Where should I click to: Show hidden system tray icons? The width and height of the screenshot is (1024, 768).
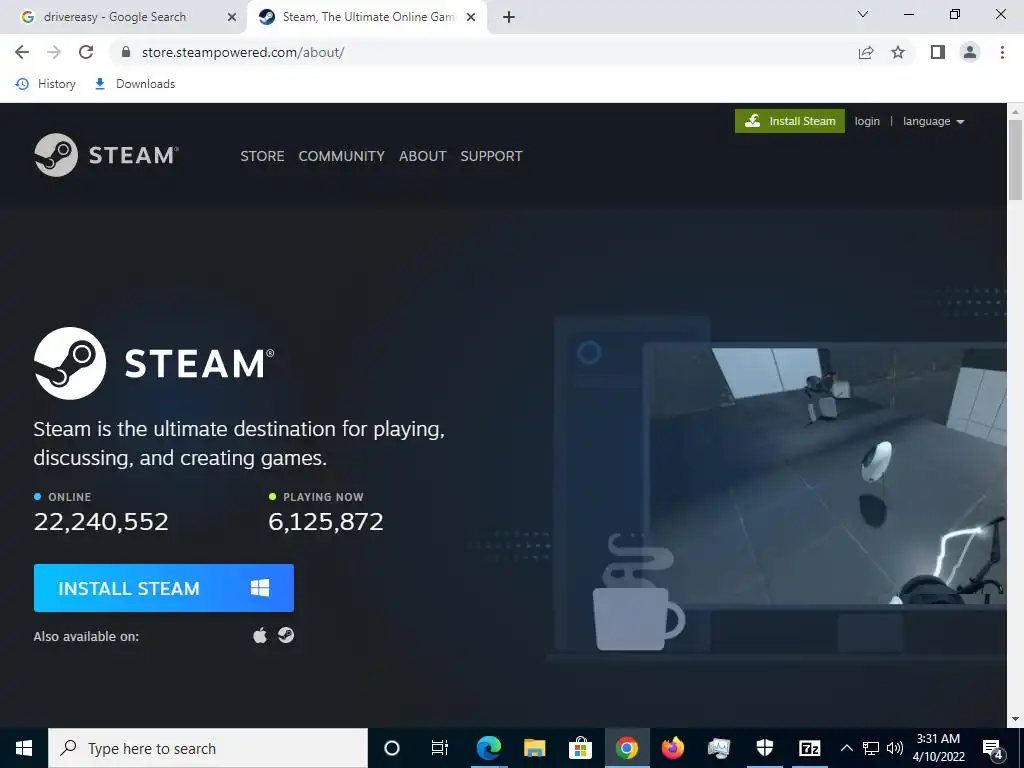[x=846, y=748]
